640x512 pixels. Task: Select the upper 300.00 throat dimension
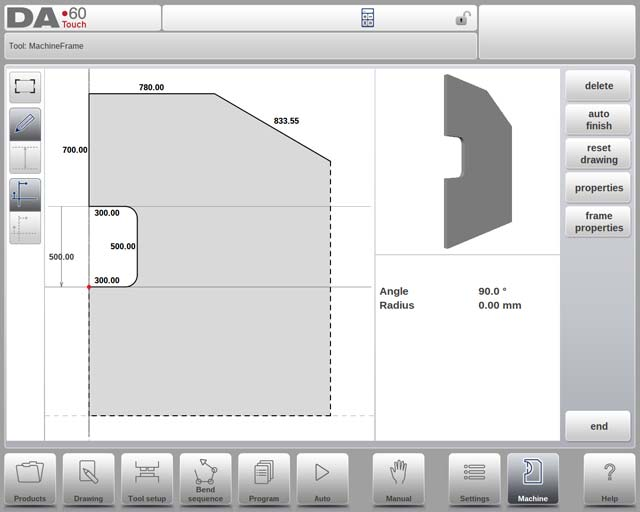[107, 213]
